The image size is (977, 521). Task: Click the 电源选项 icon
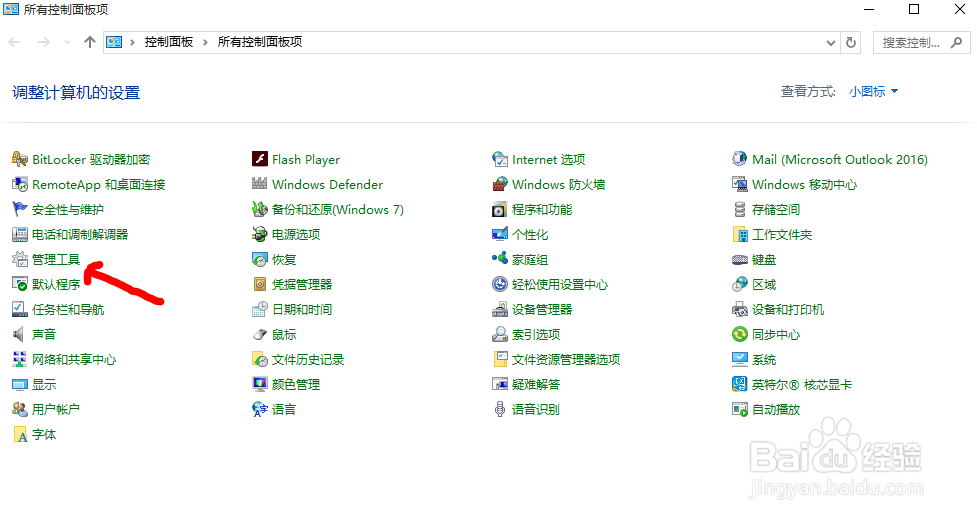coord(260,234)
